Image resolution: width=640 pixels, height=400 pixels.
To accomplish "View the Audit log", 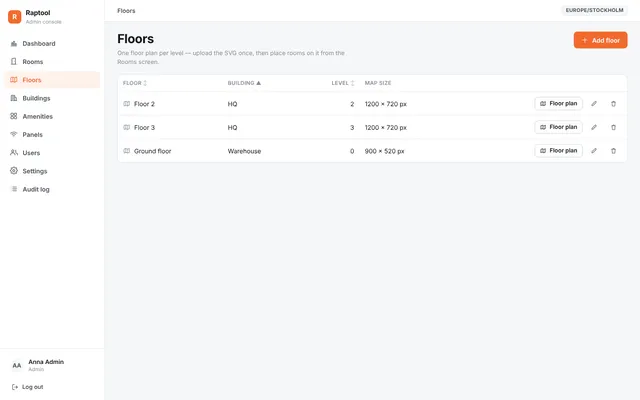I will click(52, 189).
